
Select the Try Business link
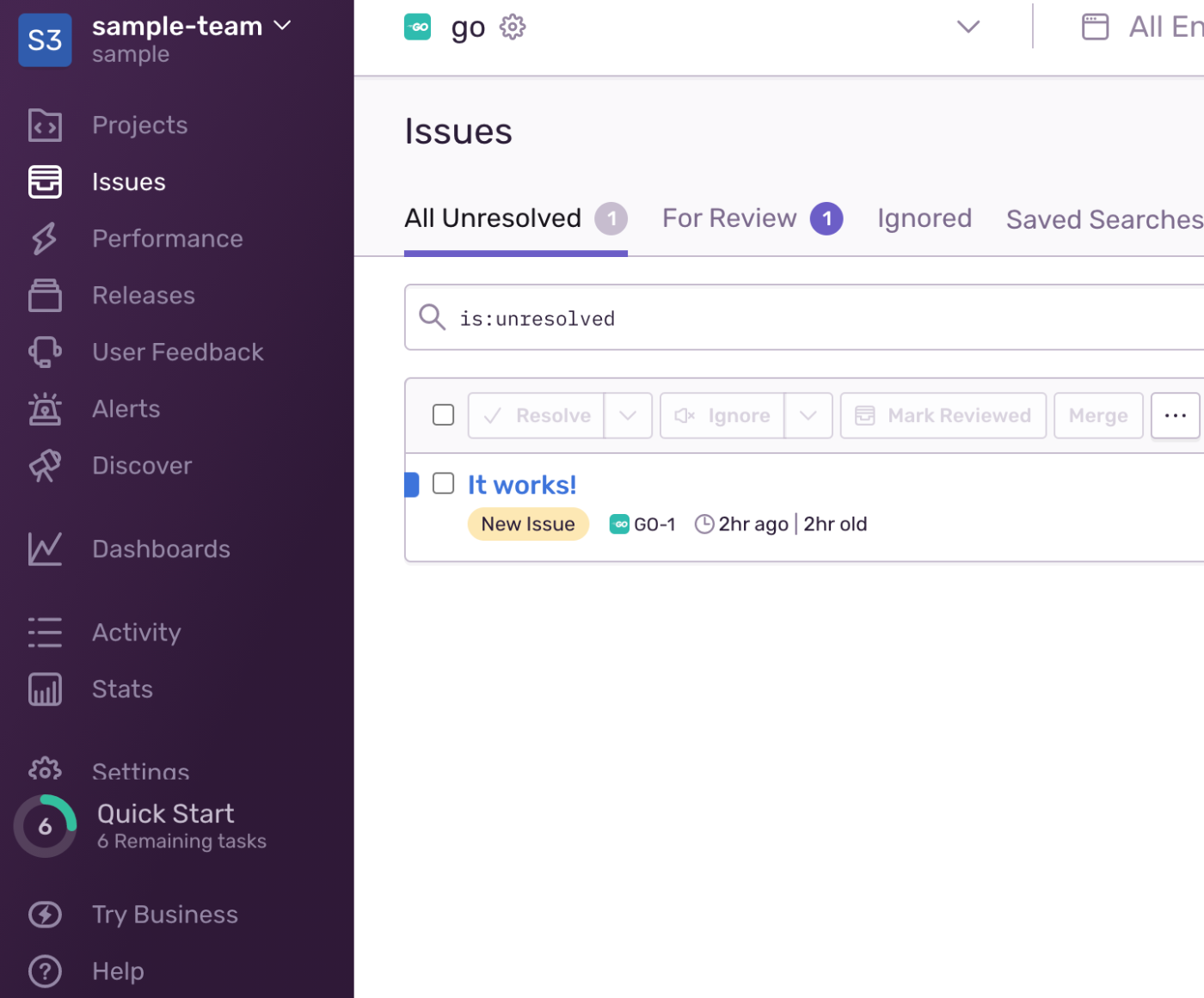[x=165, y=915]
